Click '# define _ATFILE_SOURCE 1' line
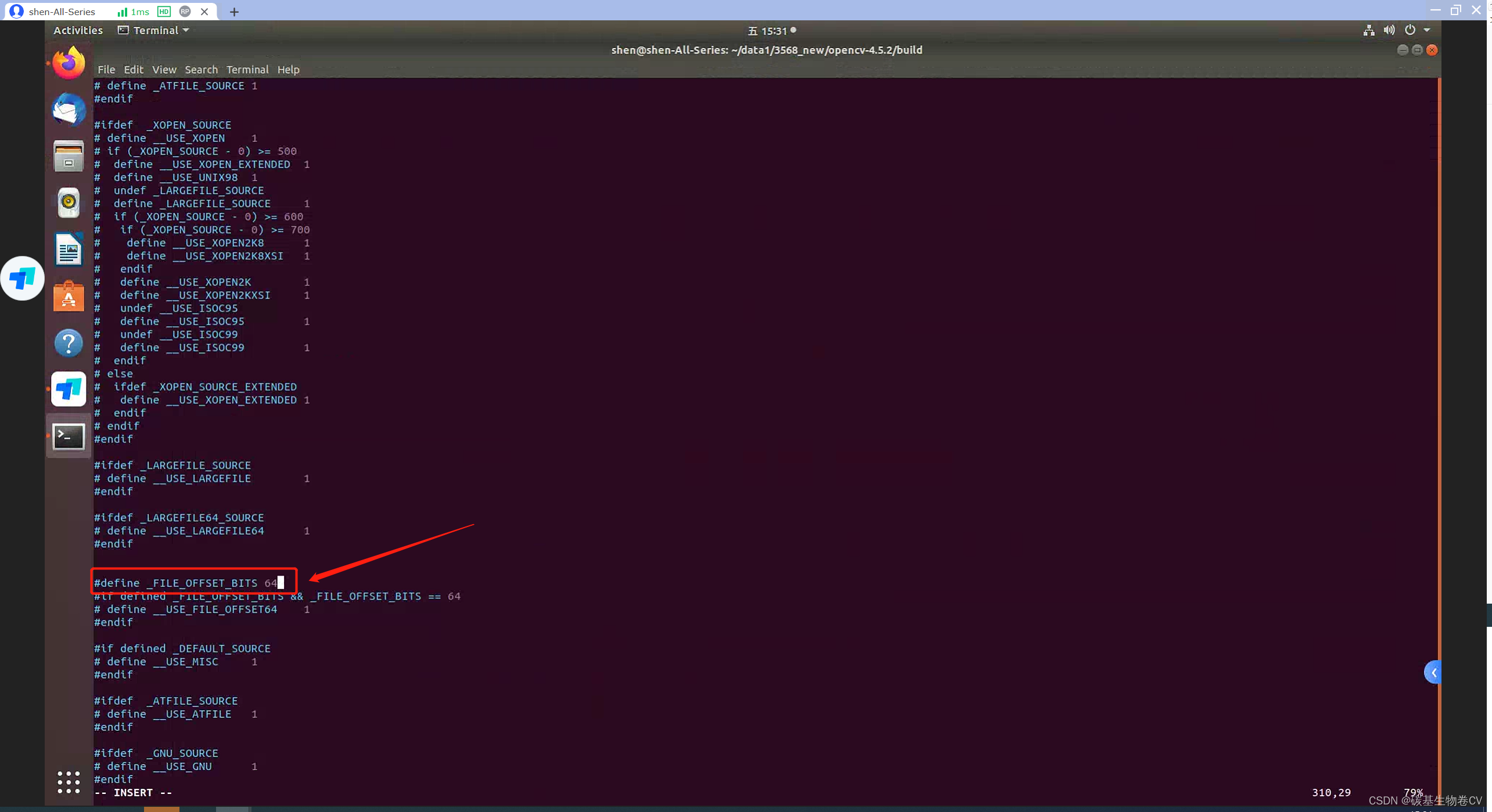Viewport: 1492px width, 812px height. (x=175, y=85)
